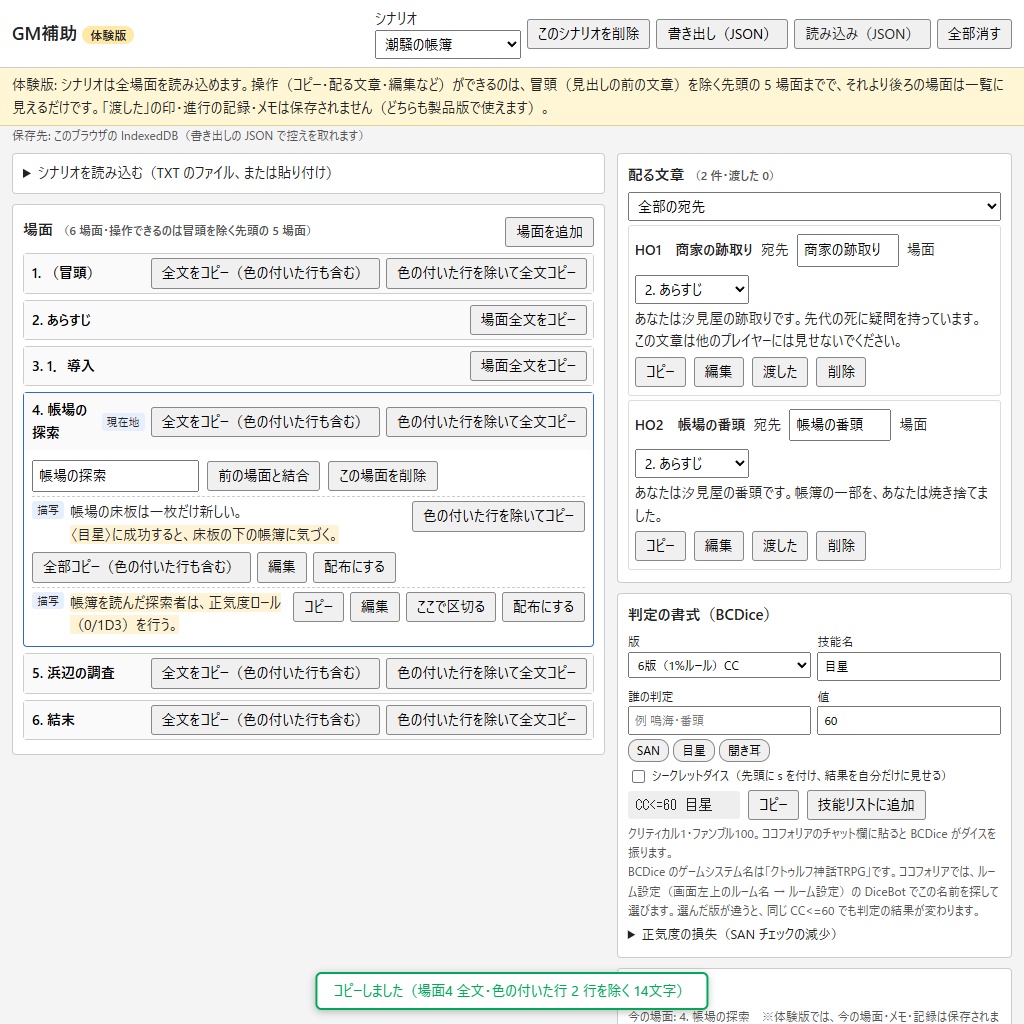
Task: Click 編集 for HO1 商家の跡取り
Action: (718, 372)
